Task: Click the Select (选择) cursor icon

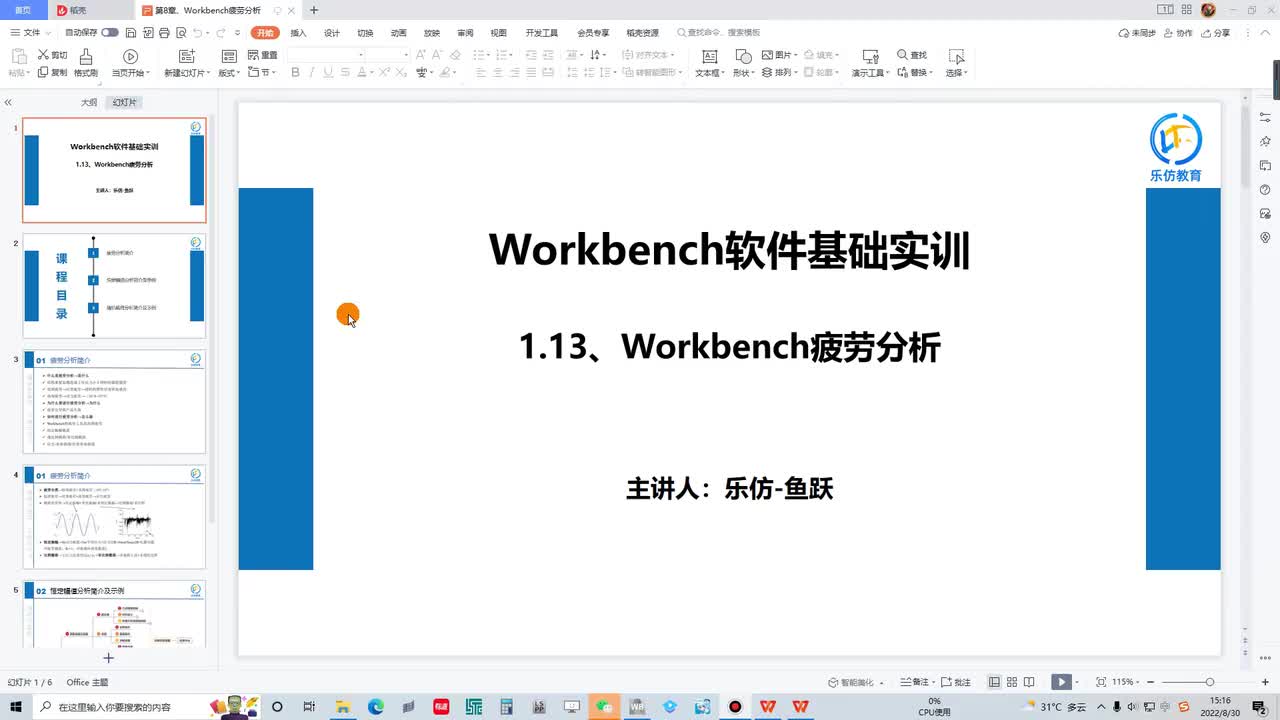Action: coord(956,57)
